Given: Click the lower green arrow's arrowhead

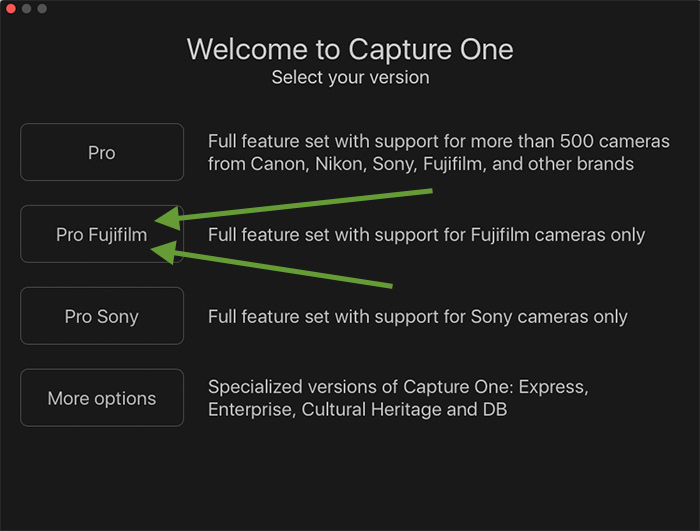Looking at the screenshot, I should coord(164,251).
